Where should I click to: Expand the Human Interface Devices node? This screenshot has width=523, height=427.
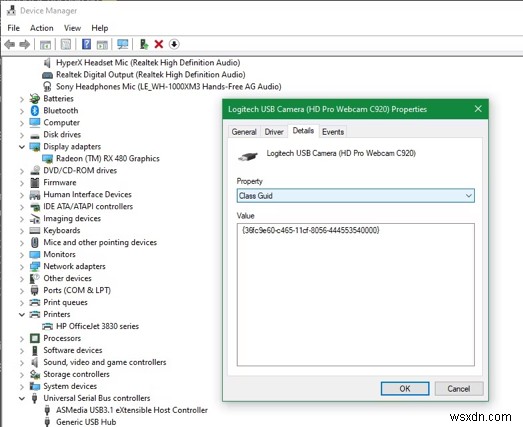coord(22,195)
